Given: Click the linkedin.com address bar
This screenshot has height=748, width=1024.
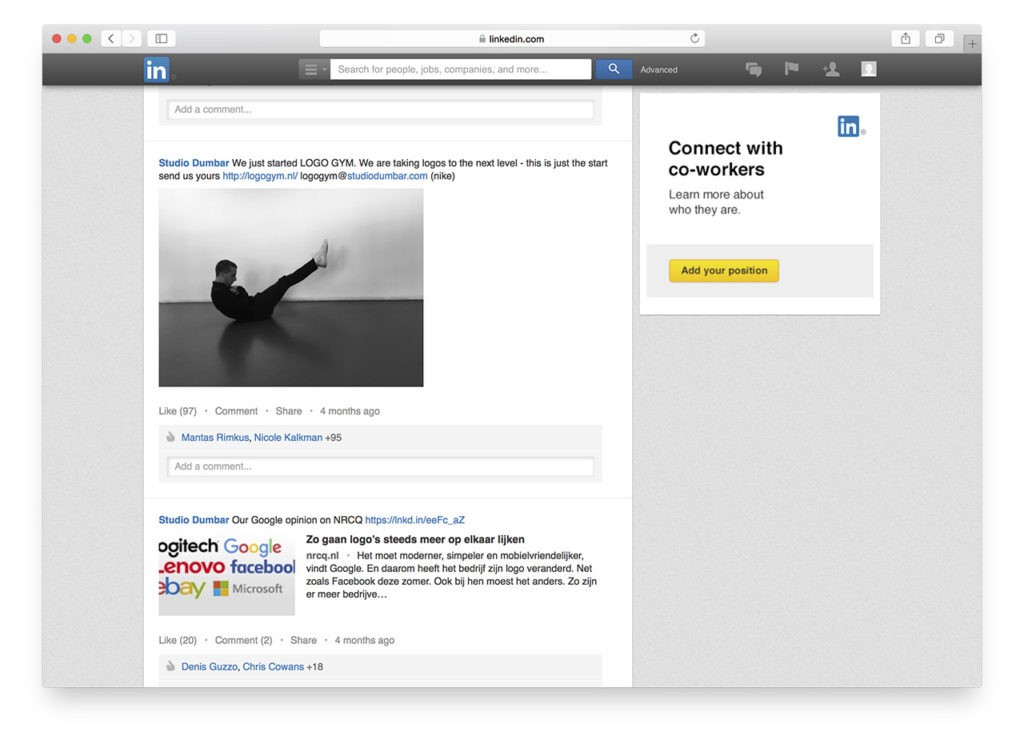Looking at the screenshot, I should tap(512, 39).
